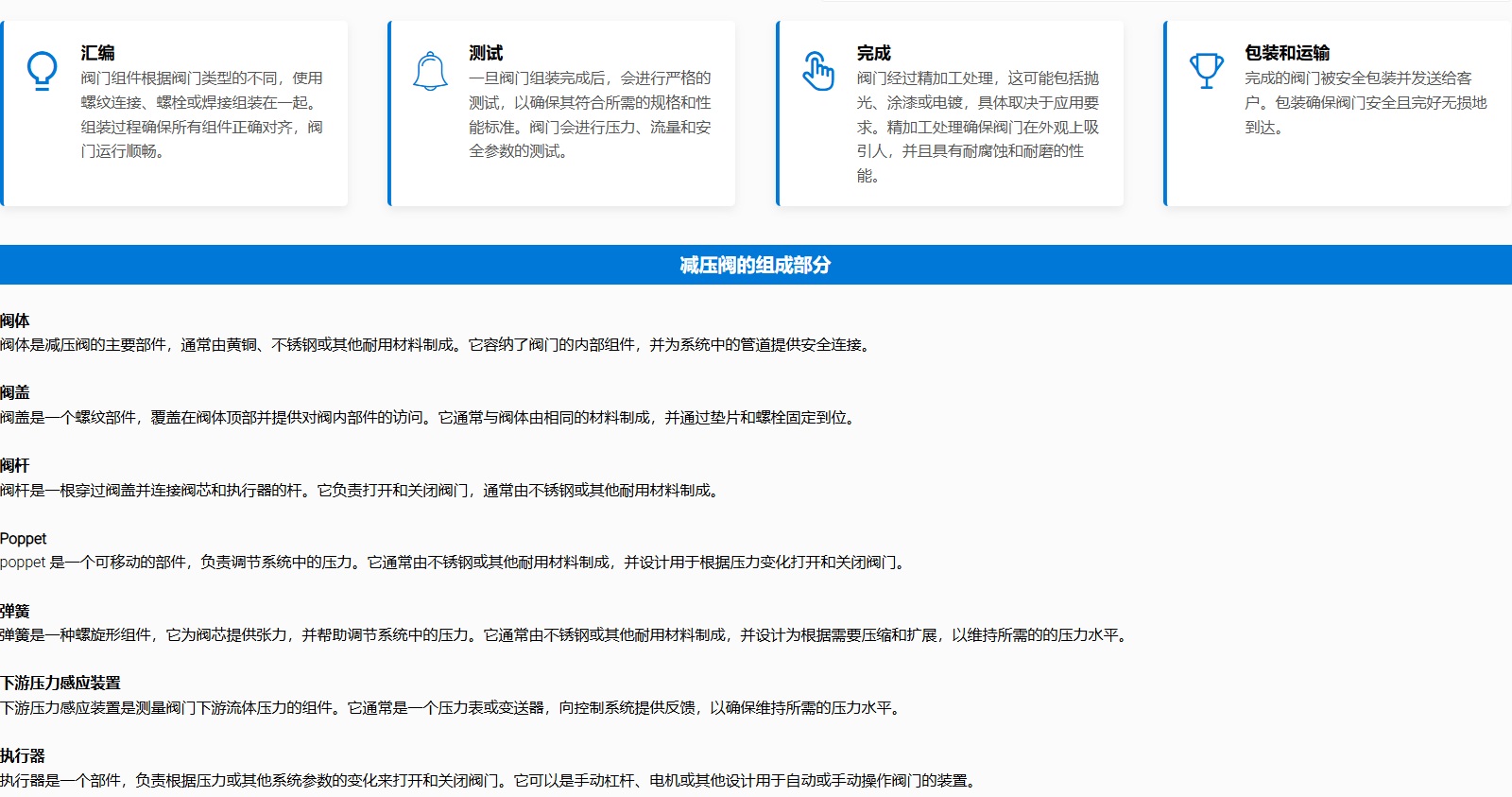Click the 完成 card description text
This screenshot has width=1512, height=797.
click(977, 127)
